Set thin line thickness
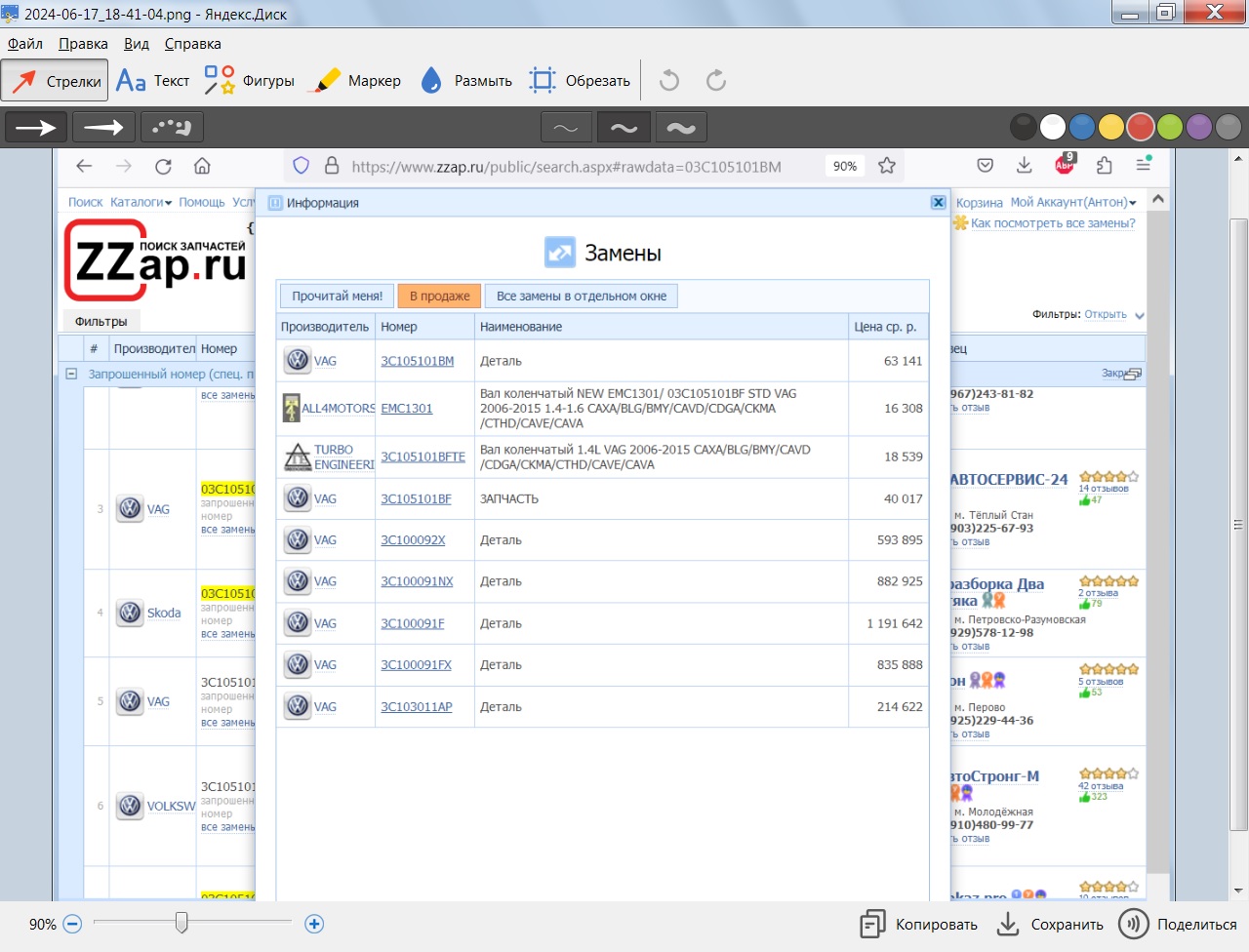 pos(566,128)
